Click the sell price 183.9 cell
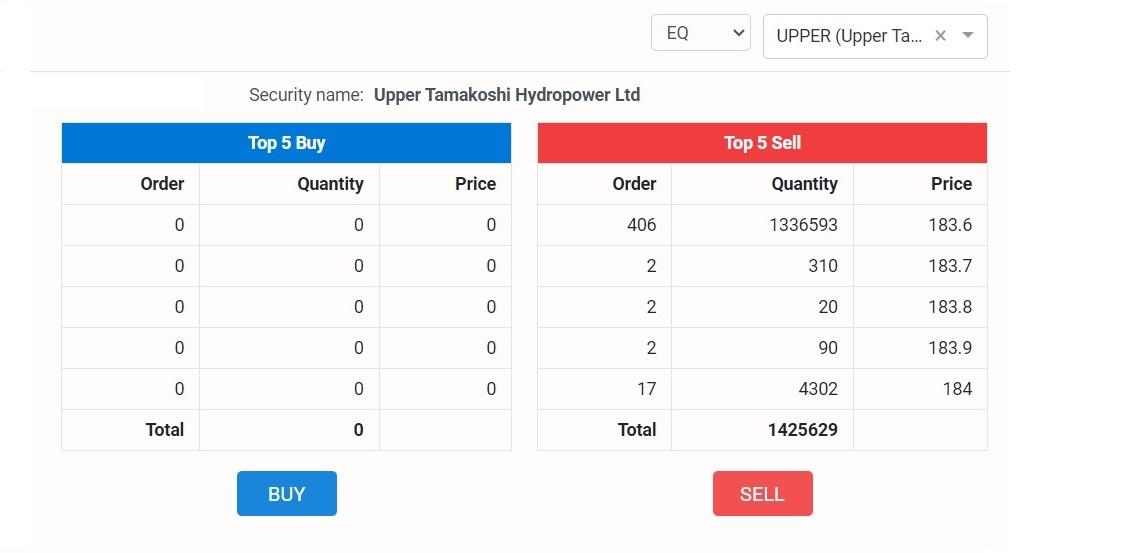 tap(921, 348)
